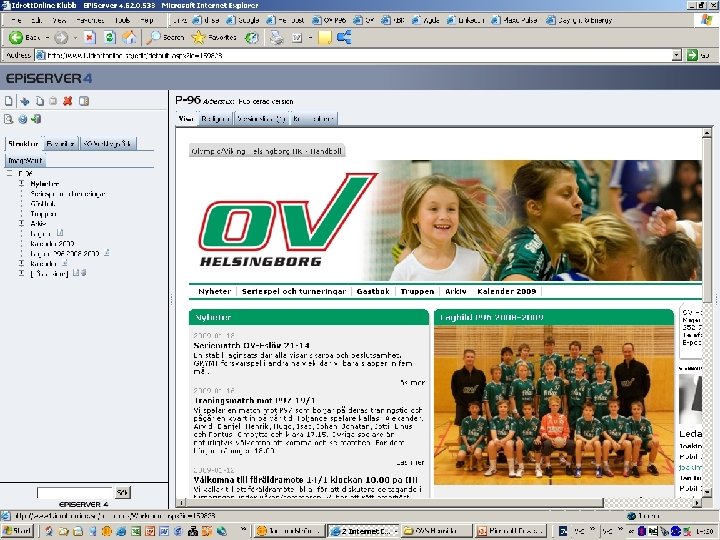Open the ImageVault tab in left panel
The height and width of the screenshot is (540, 720).
[x=25, y=160]
